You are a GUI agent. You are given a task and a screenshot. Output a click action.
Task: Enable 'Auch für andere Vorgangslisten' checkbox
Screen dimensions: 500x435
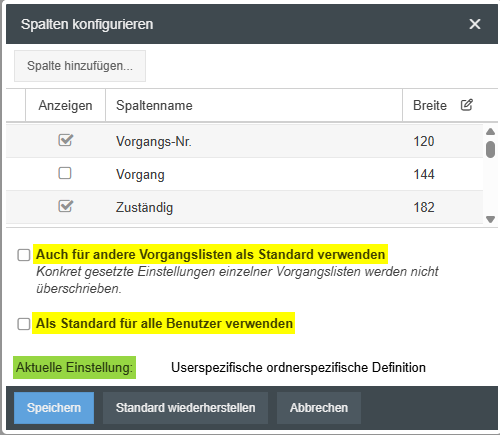click(24, 255)
